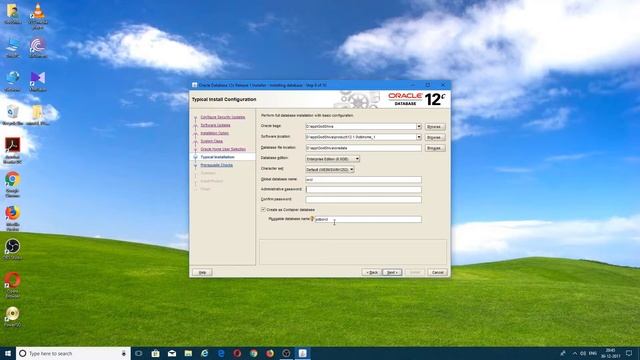The height and width of the screenshot is (360, 640).
Task: Launch OBS Studio from the desktop shortcut
Action: 13,249
